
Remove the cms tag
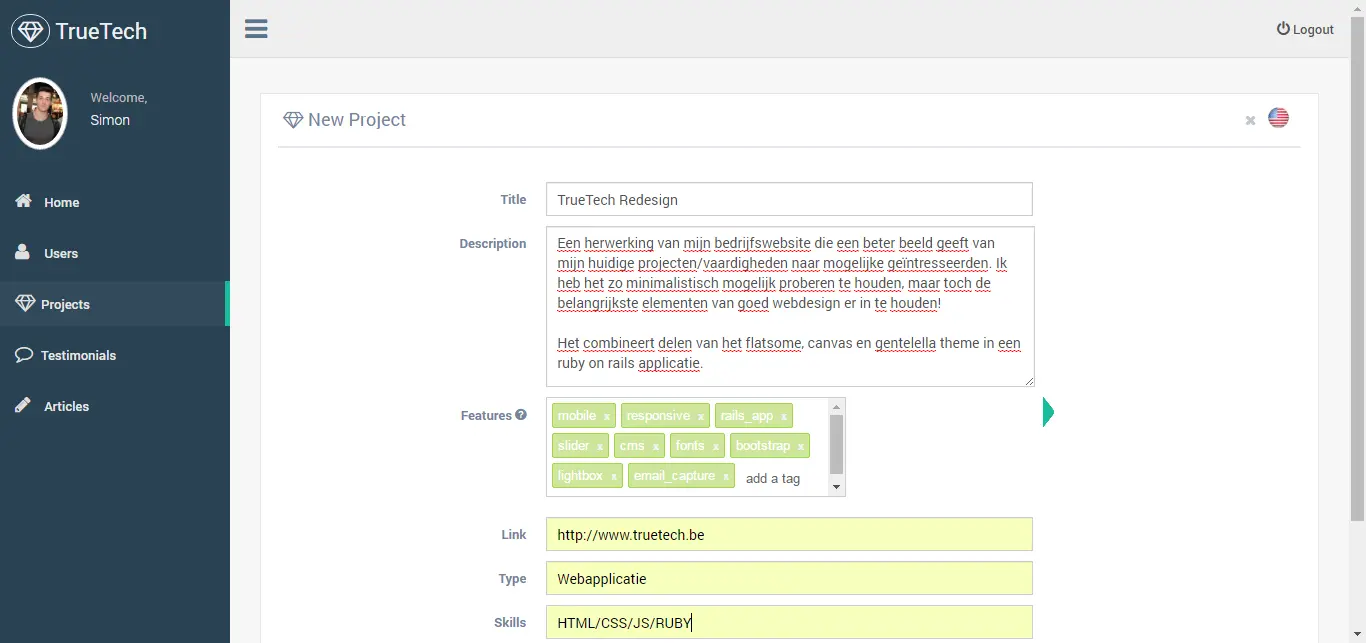655,447
